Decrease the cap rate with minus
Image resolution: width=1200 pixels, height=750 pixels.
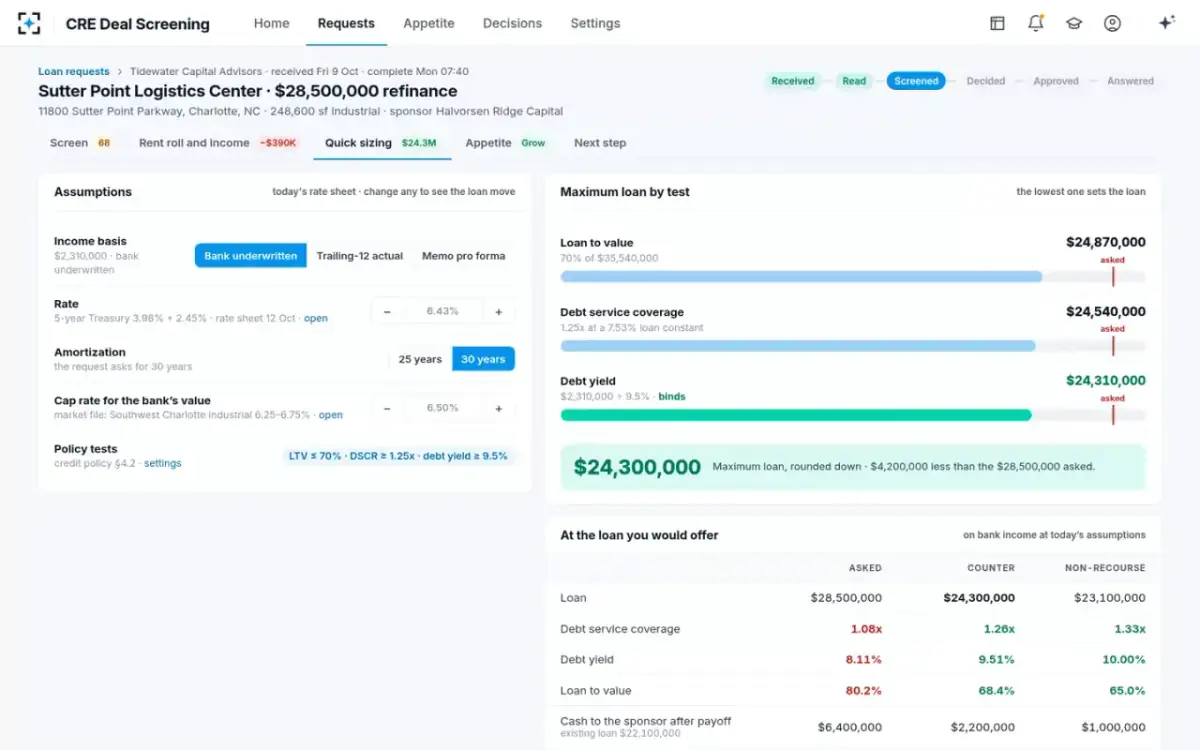coord(387,408)
